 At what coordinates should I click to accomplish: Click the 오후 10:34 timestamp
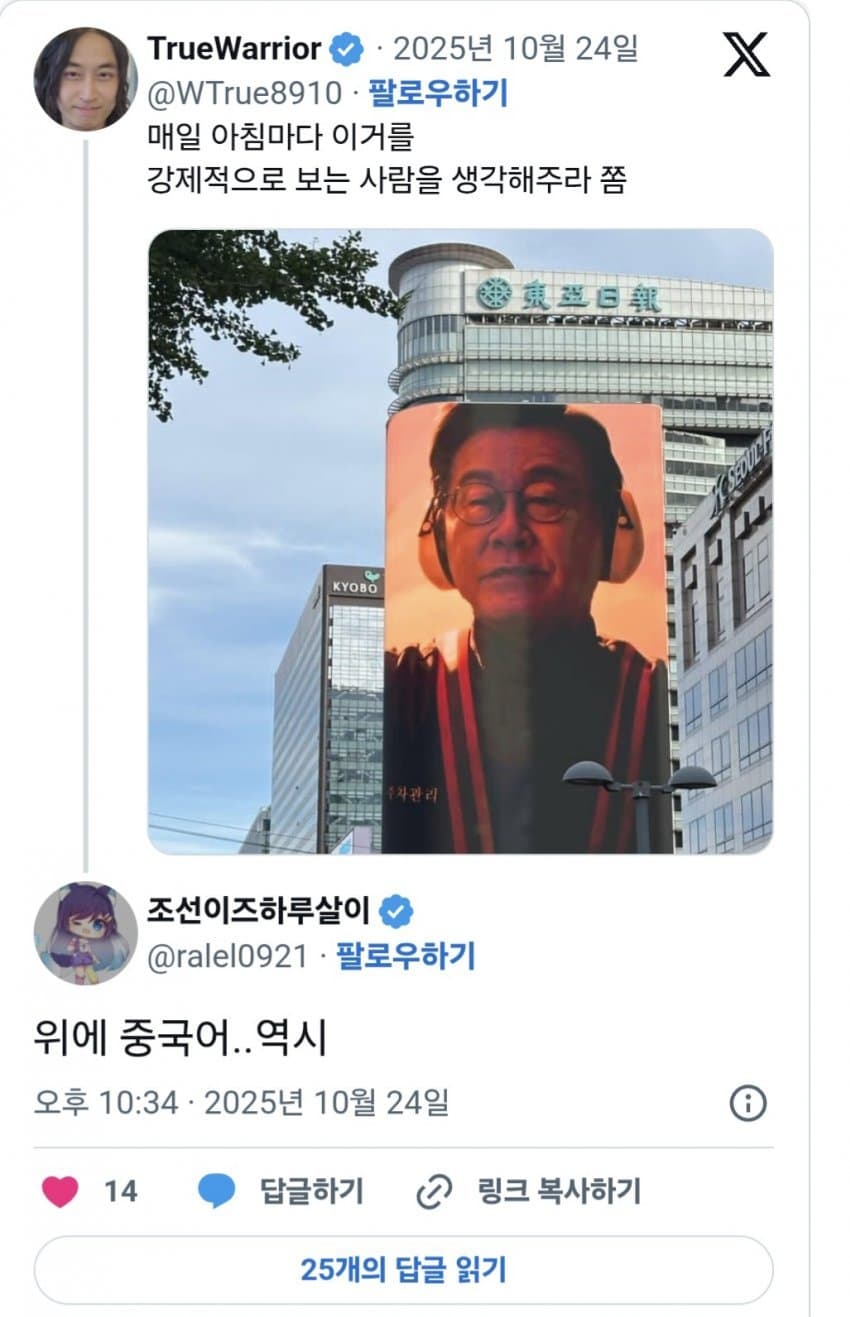click(106, 1103)
